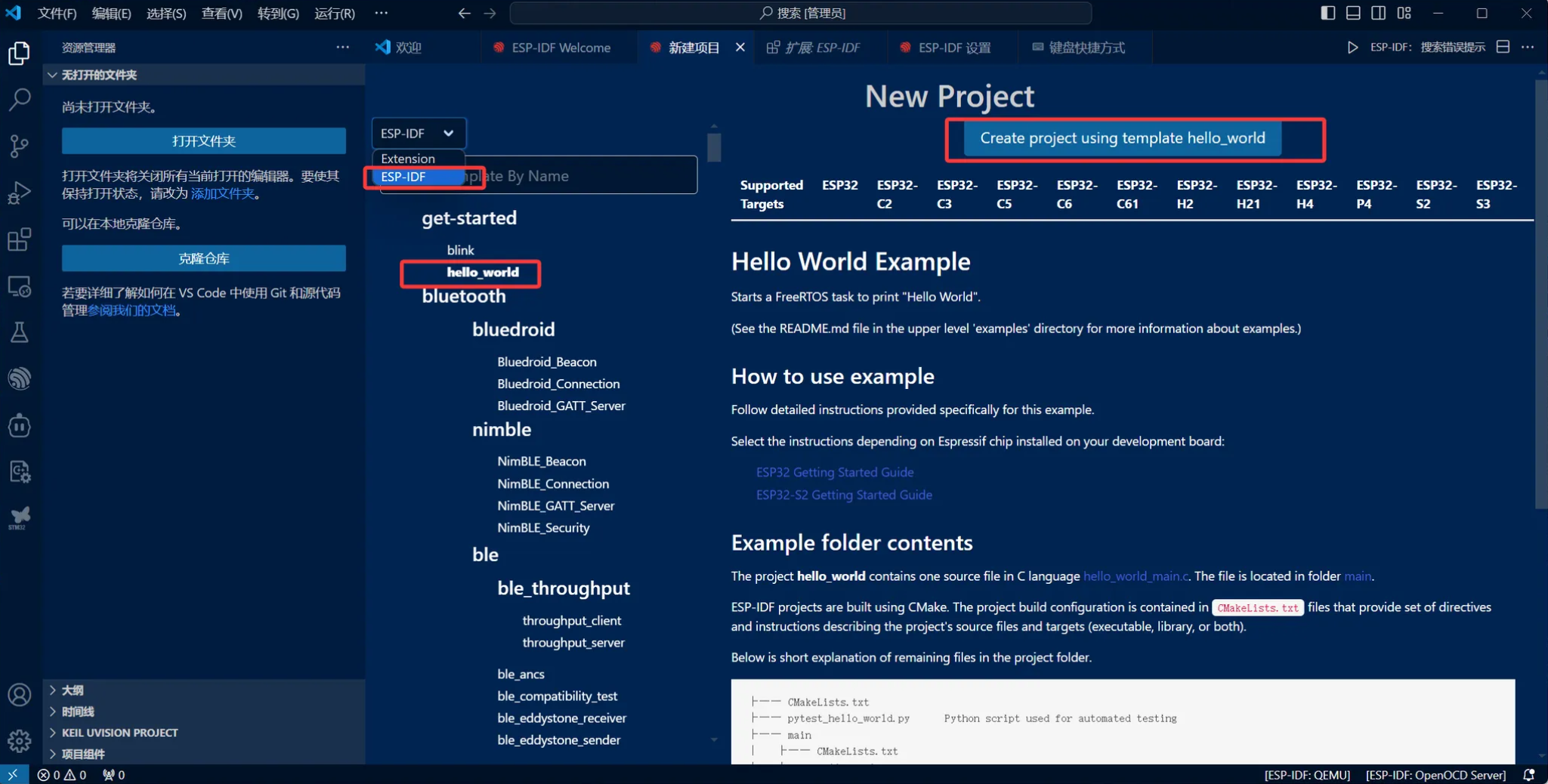Open the Manage gear icon
Image resolution: width=1548 pixels, height=784 pixels.
[x=20, y=741]
